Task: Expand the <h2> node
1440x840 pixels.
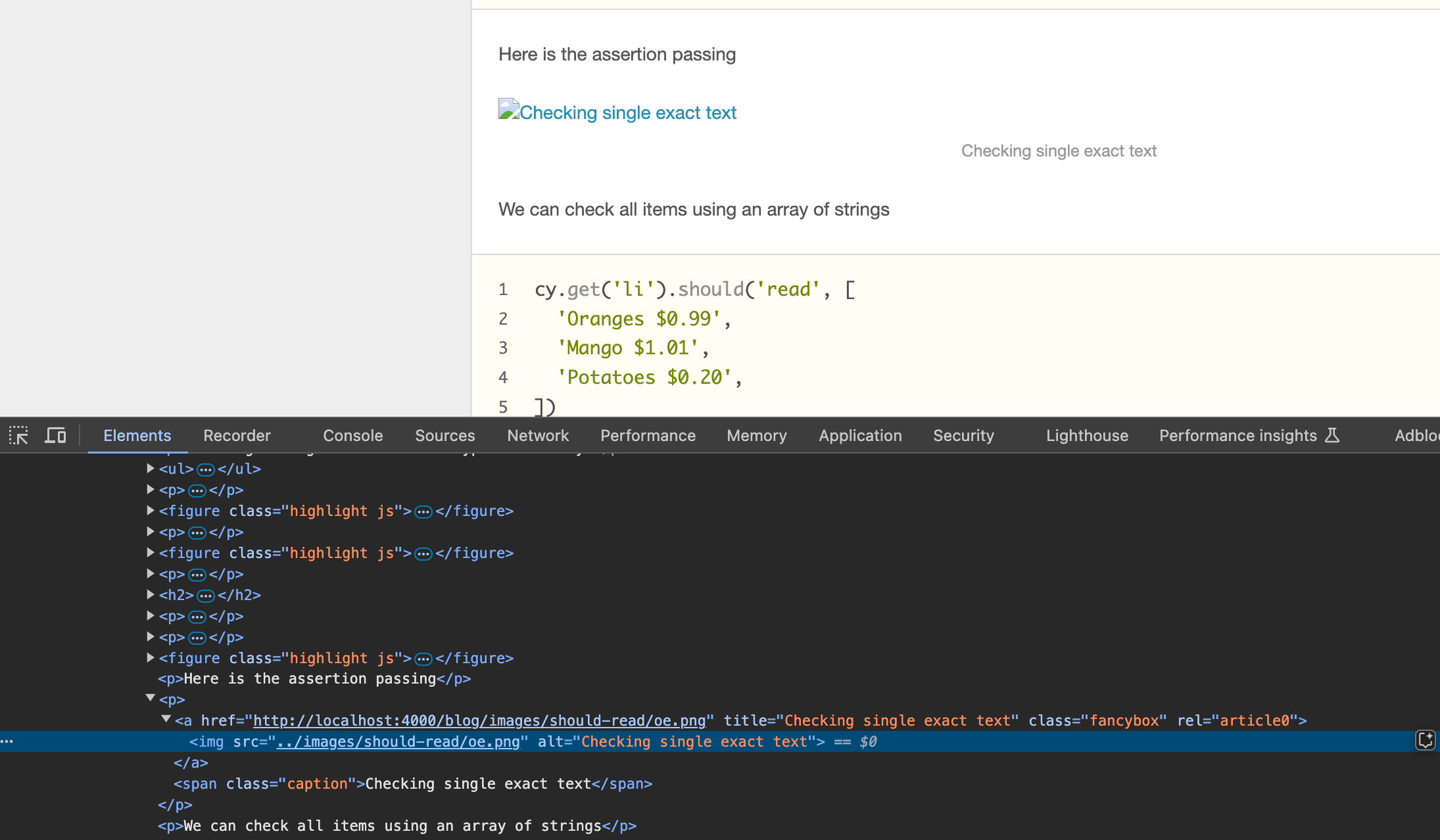Action: point(150,595)
